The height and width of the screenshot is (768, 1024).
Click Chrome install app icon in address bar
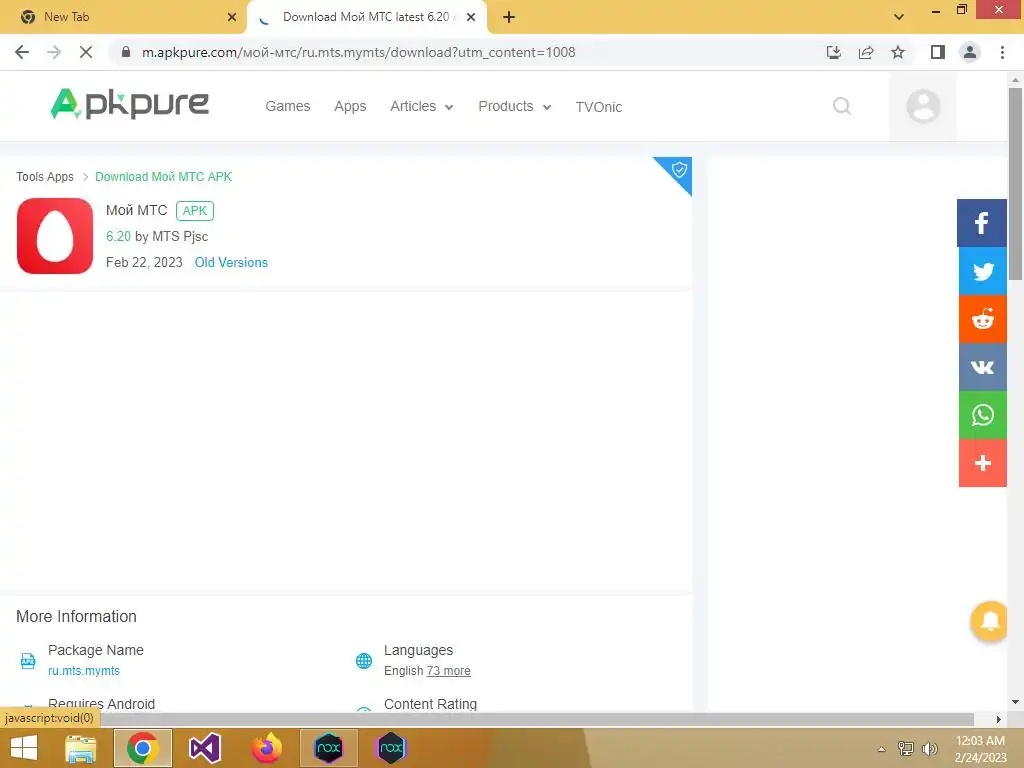tap(834, 52)
